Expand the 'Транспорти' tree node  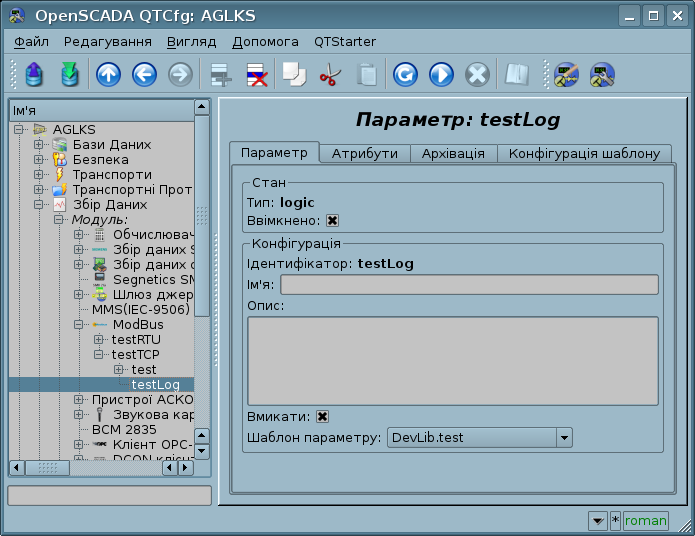click(39, 175)
